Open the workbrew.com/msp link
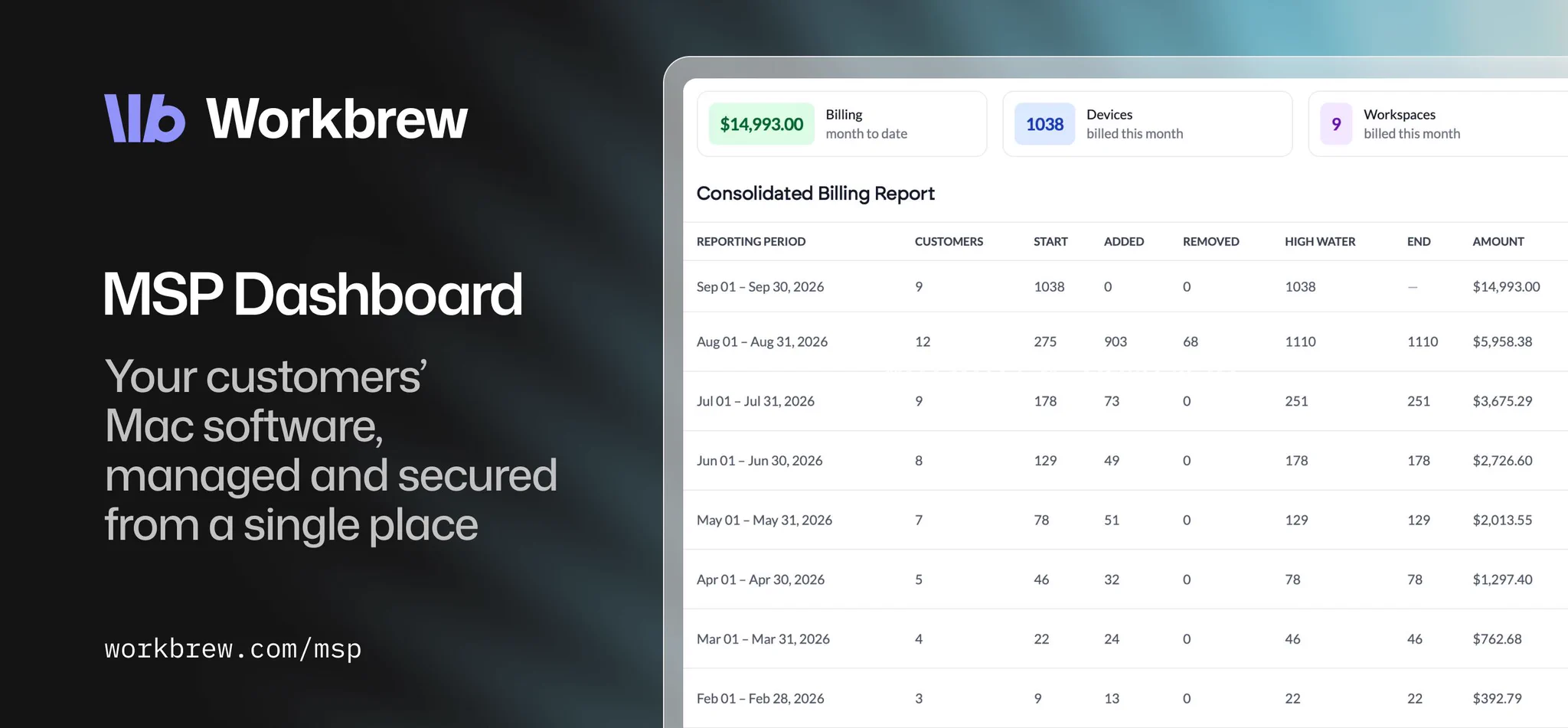Screen dimensions: 1568x728 233,649
